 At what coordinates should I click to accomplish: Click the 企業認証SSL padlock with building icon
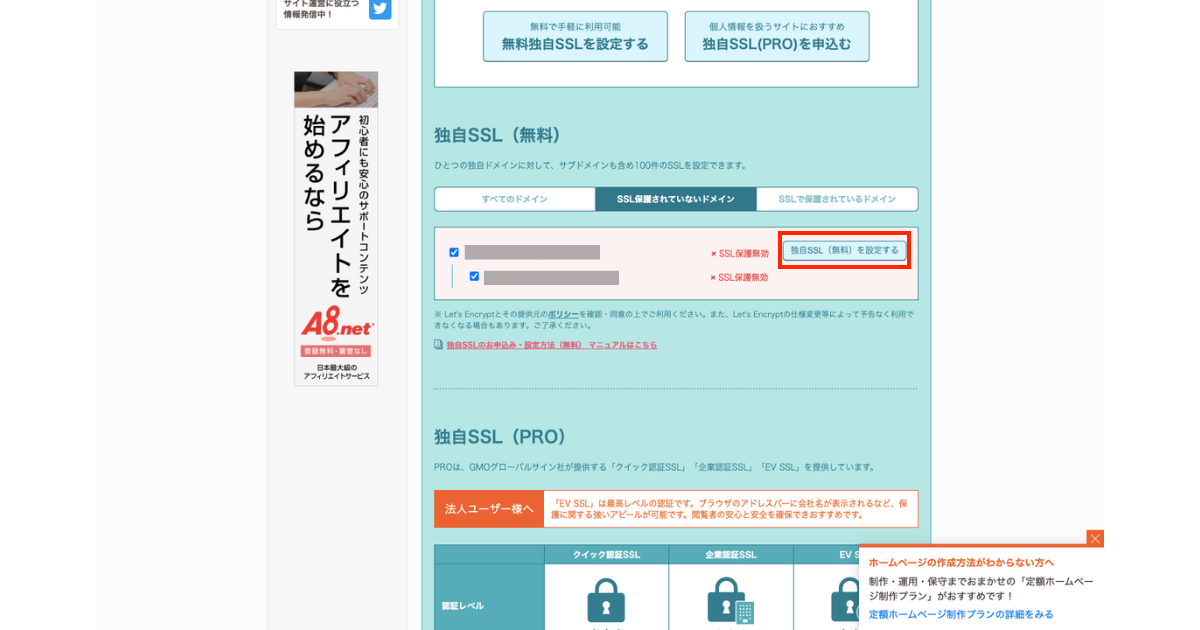730,600
